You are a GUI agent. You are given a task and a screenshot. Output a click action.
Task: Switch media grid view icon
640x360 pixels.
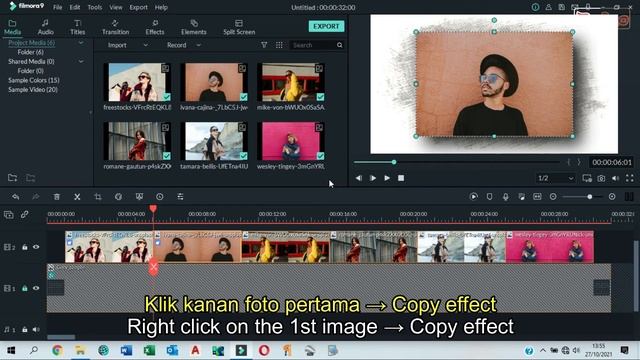tap(279, 45)
